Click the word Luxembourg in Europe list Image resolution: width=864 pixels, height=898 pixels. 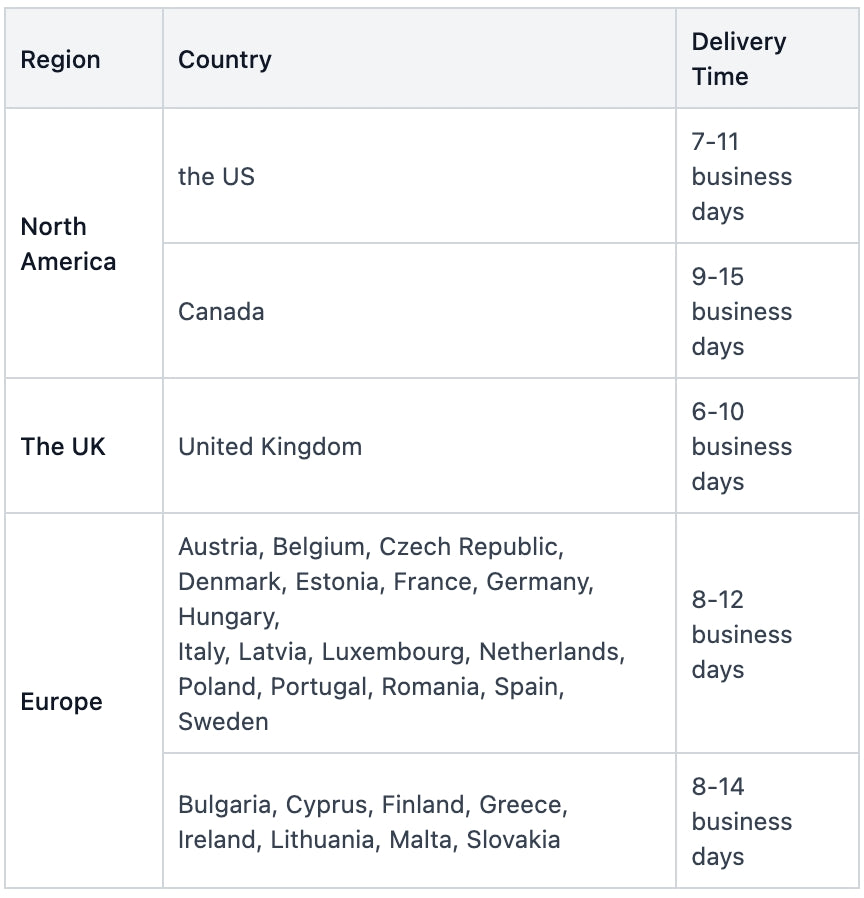tap(393, 652)
